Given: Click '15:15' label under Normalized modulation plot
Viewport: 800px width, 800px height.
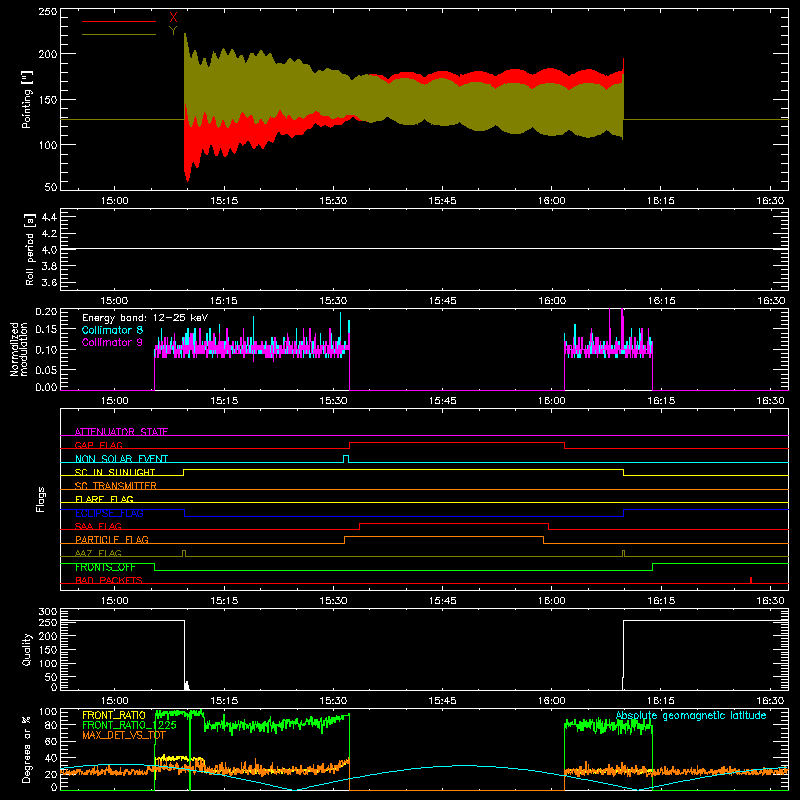Looking at the screenshot, I should 224,401.
